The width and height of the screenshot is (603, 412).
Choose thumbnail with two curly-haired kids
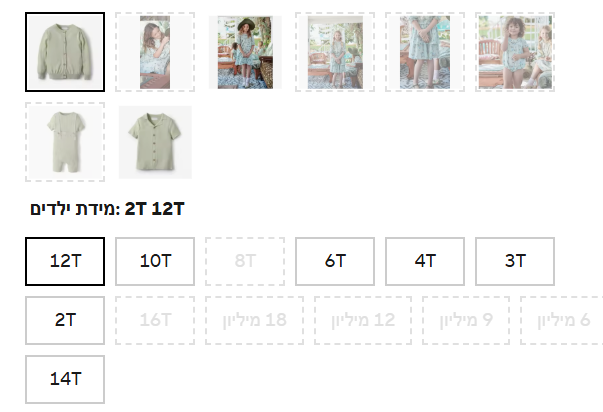(x=515, y=52)
